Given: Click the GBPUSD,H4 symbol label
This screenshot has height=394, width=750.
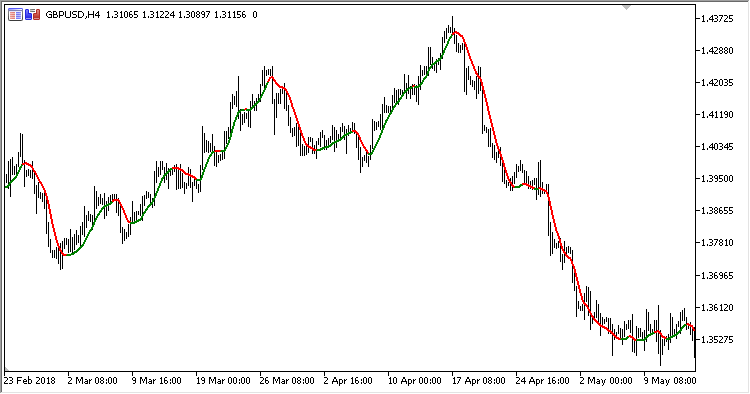Looking at the screenshot, I should pyautogui.click(x=73, y=15).
